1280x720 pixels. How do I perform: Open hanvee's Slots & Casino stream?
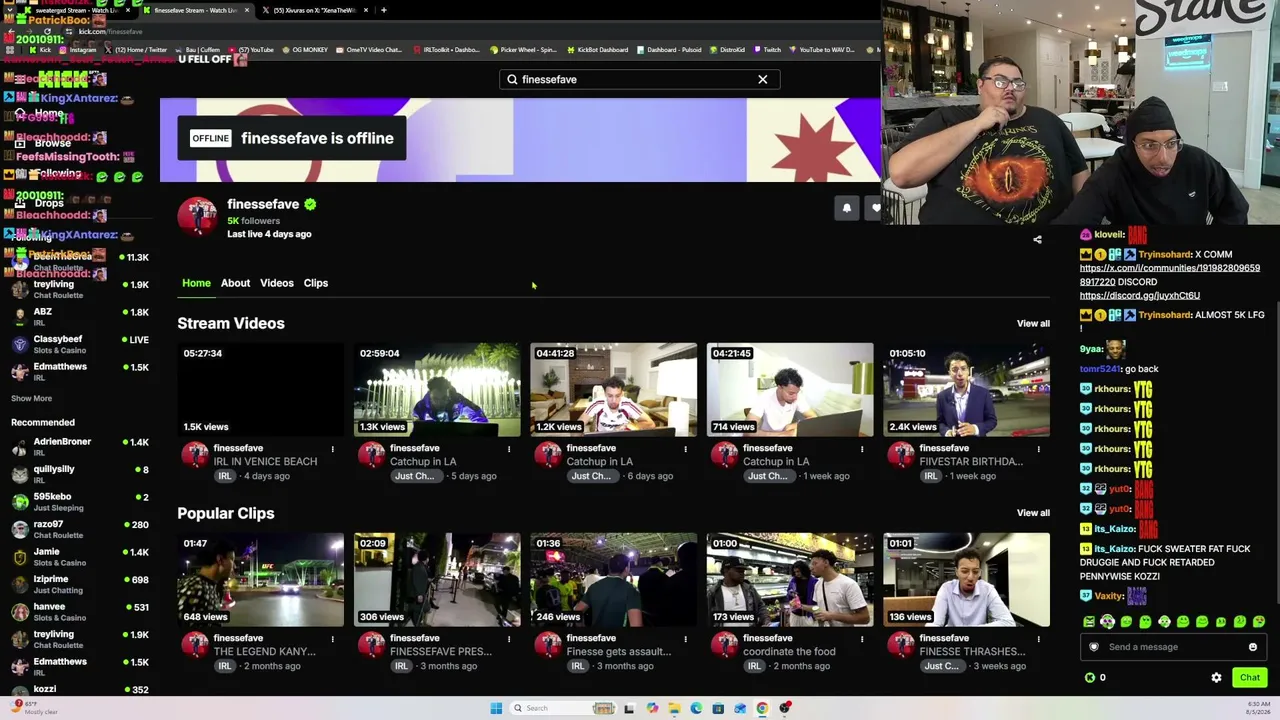pyautogui.click(x=80, y=612)
